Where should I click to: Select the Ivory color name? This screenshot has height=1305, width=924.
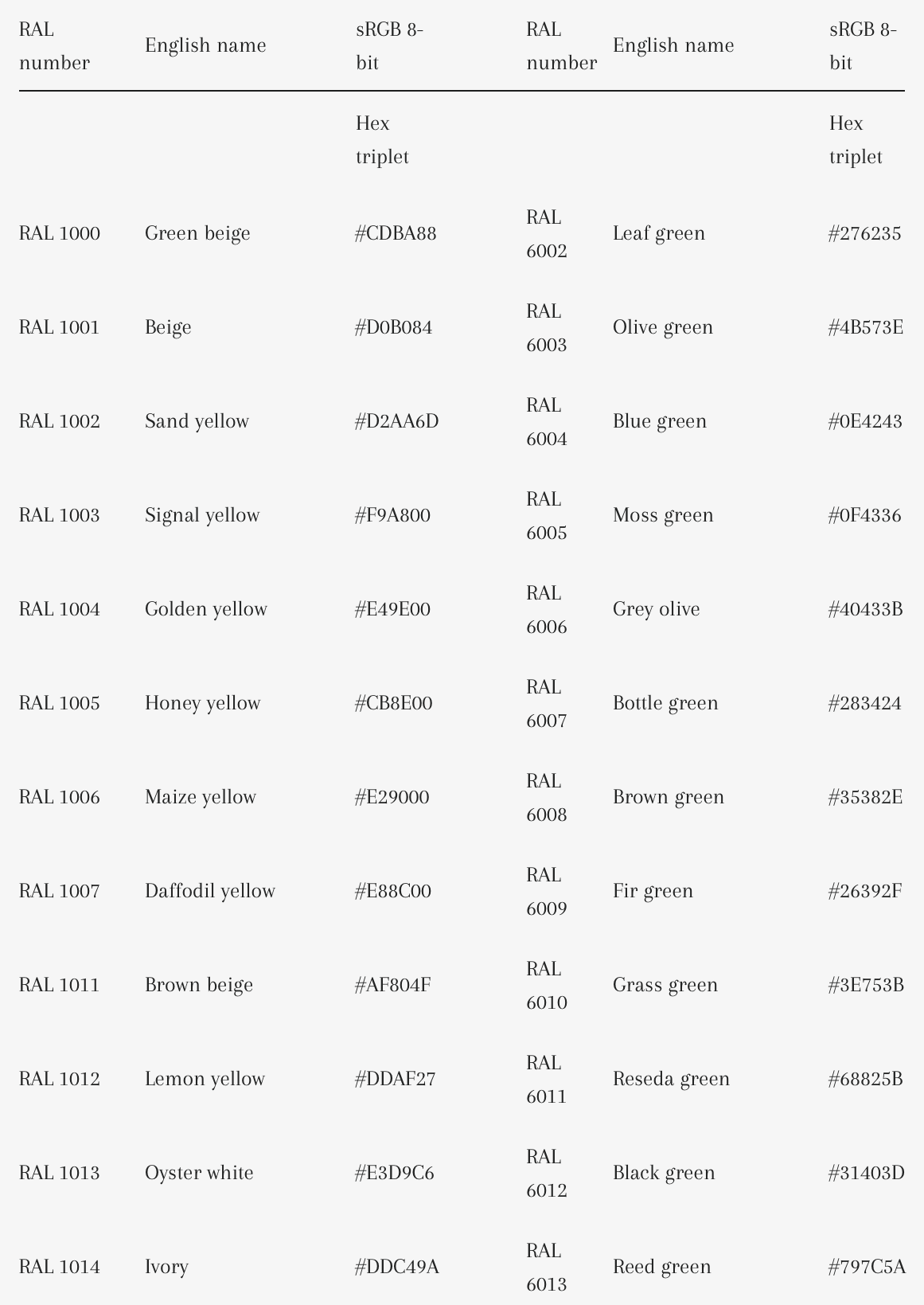pos(166,1267)
